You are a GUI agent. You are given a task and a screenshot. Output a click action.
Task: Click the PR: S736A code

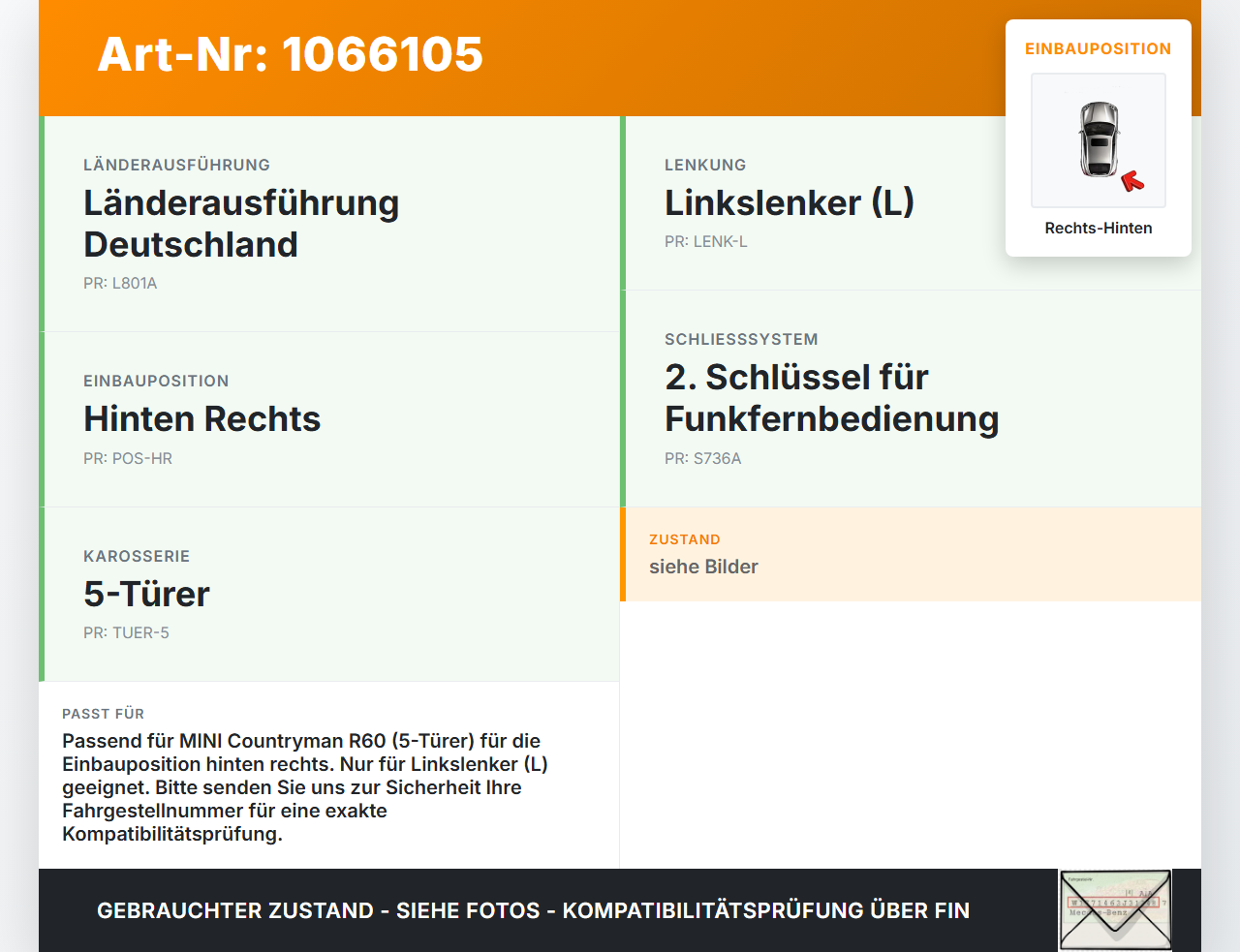point(703,459)
